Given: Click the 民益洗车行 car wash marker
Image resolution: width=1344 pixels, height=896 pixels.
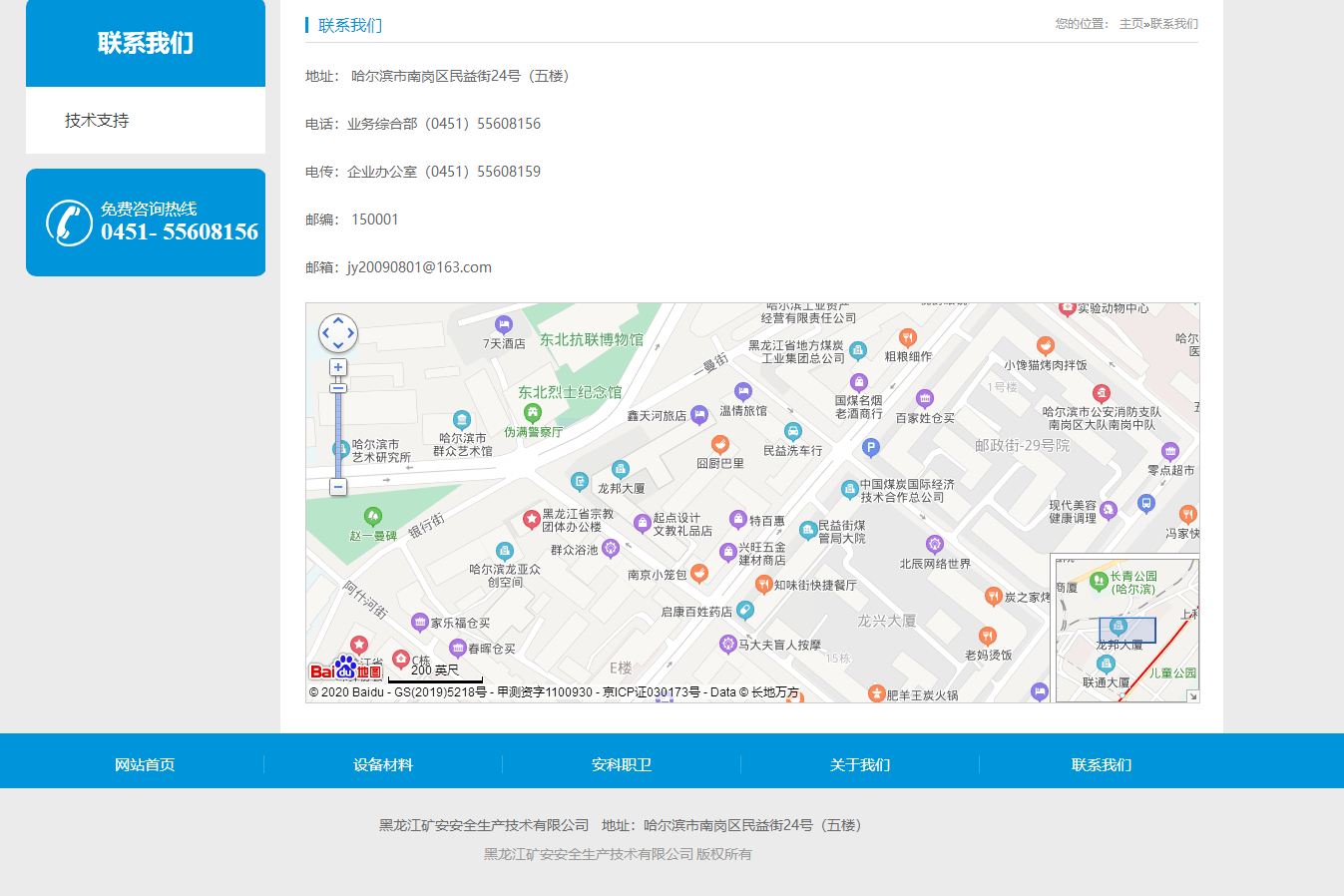Looking at the screenshot, I should [x=792, y=431].
